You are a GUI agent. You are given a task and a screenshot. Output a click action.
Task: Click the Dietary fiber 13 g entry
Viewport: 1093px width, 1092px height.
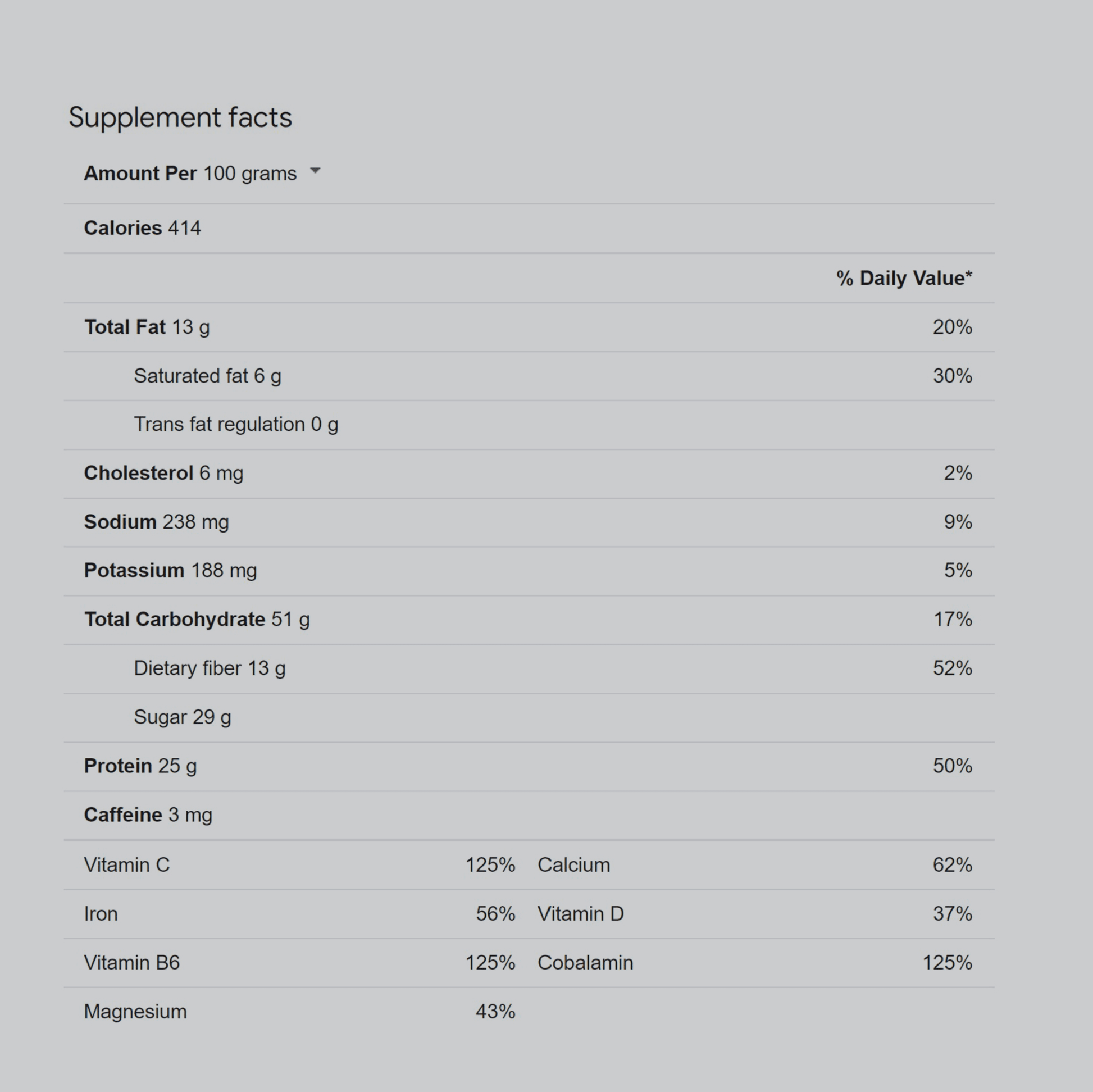210,668
